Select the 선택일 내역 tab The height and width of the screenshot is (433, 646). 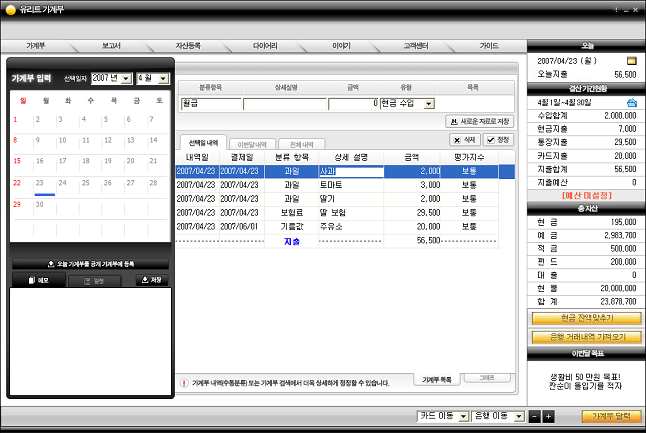tap(203, 143)
